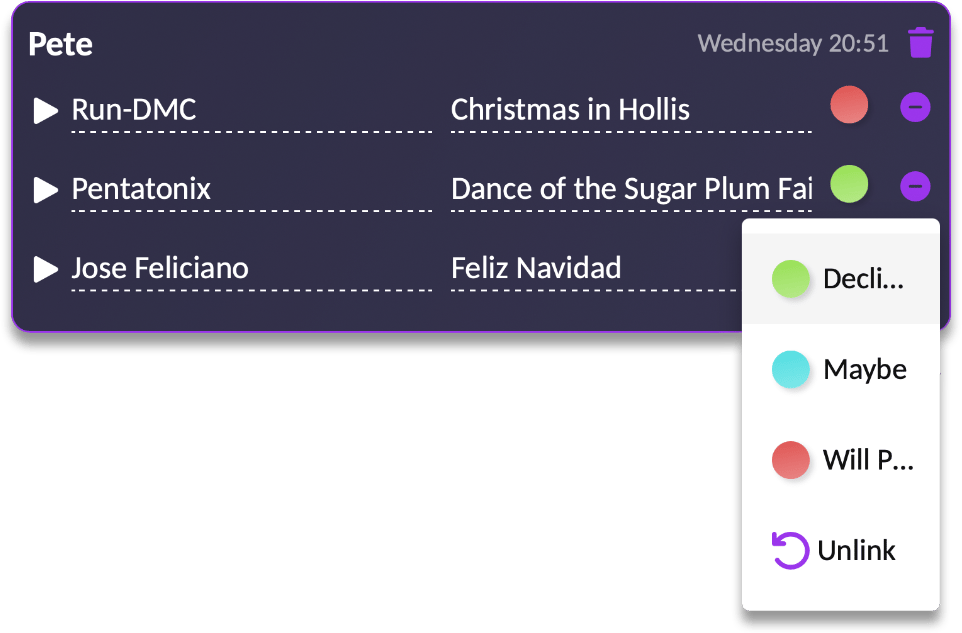The height and width of the screenshot is (633, 962).
Task: Choose Maybe from the popup menu
Action: click(x=864, y=369)
